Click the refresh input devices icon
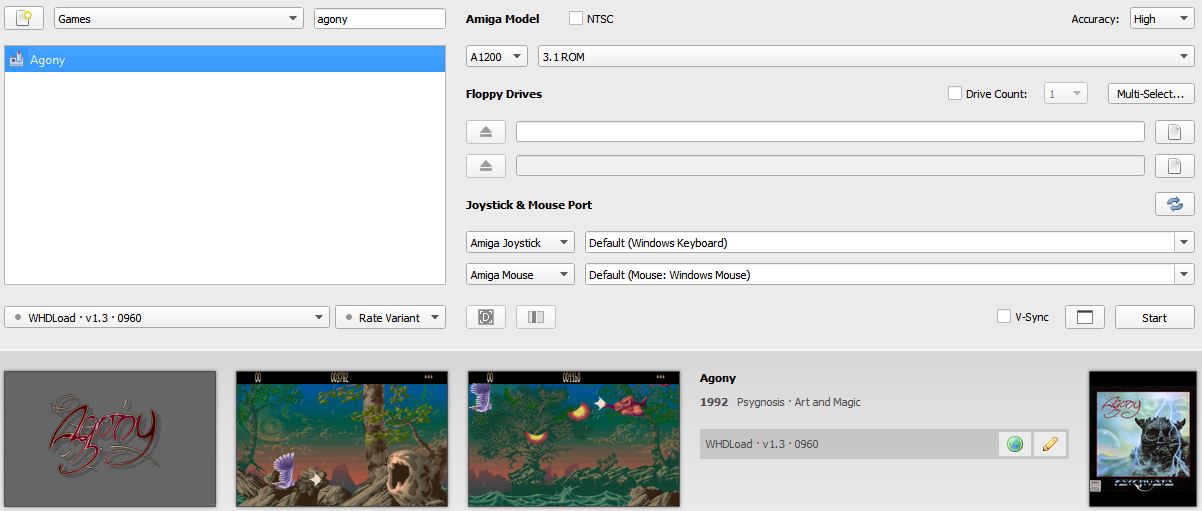This screenshot has width=1202, height=511. click(x=1174, y=204)
